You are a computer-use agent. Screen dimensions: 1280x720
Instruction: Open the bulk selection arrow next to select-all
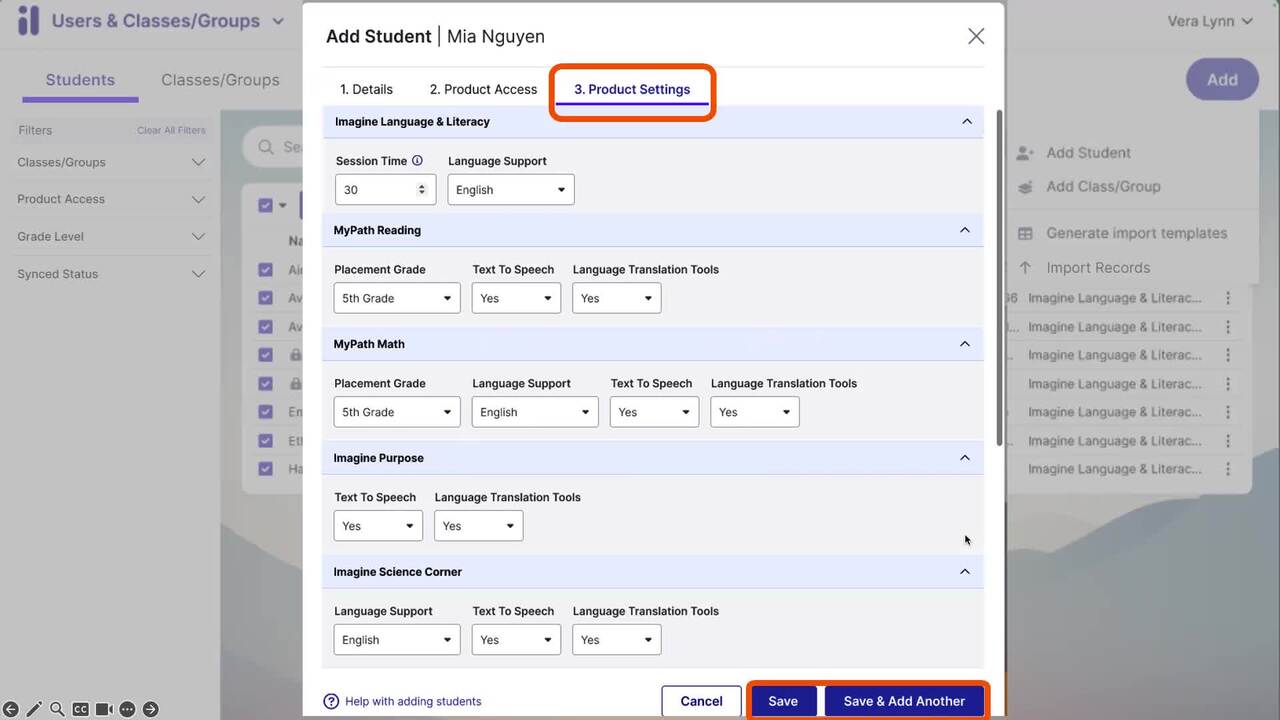[x=283, y=206]
